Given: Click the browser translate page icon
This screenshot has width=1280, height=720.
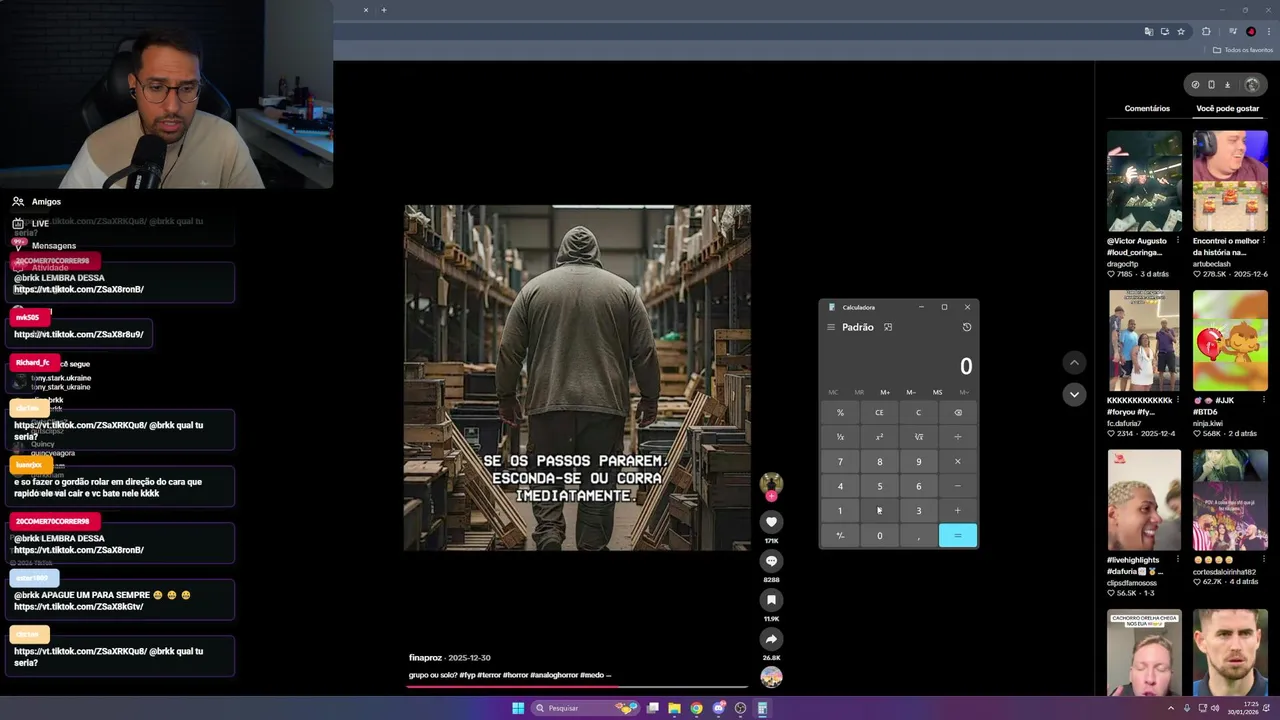Looking at the screenshot, I should point(1149,32).
